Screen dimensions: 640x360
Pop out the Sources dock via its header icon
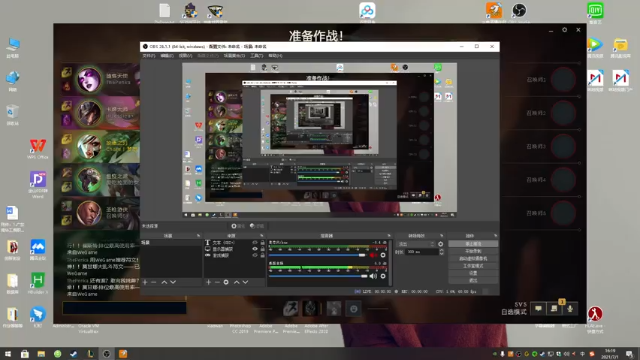262,236
